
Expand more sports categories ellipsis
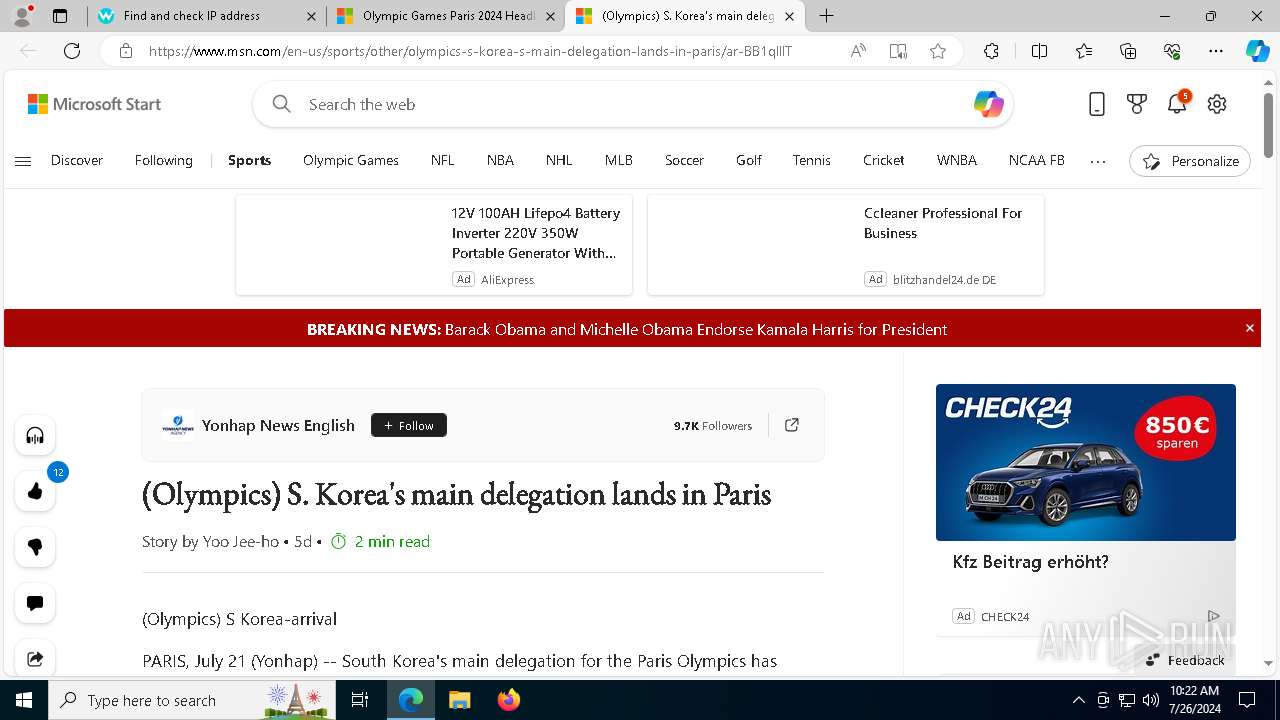(1098, 161)
